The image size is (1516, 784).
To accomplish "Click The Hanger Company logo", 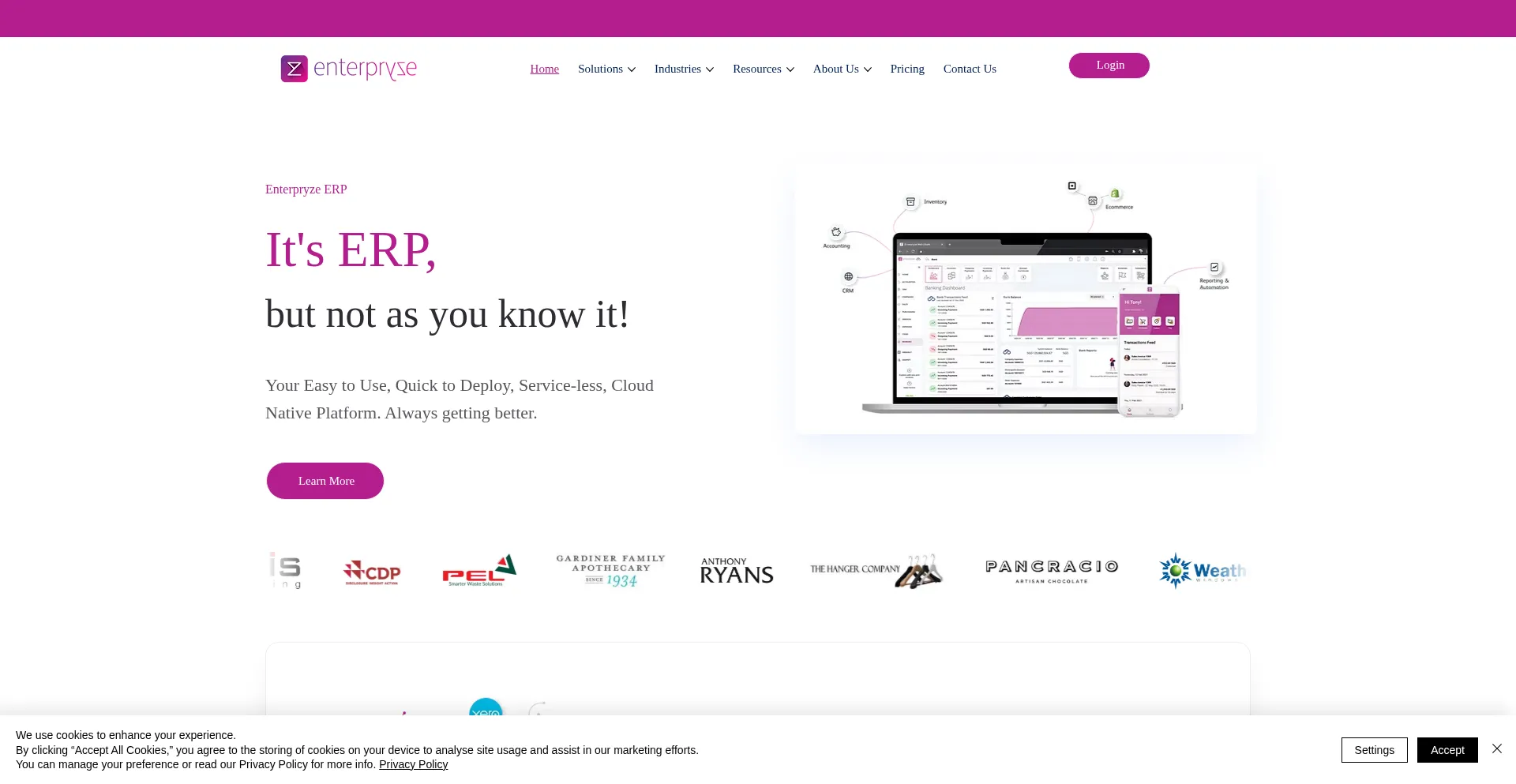I will pos(876,570).
